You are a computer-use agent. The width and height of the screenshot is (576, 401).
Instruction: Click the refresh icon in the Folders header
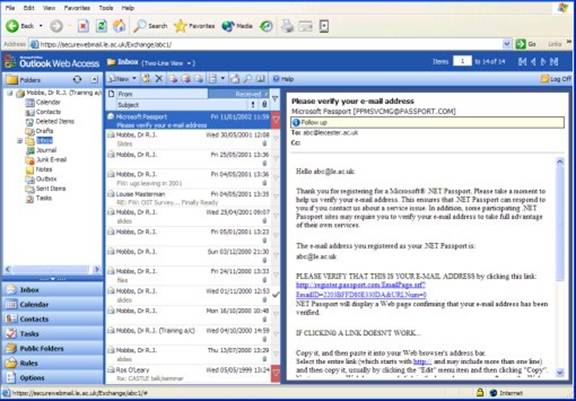(x=77, y=79)
